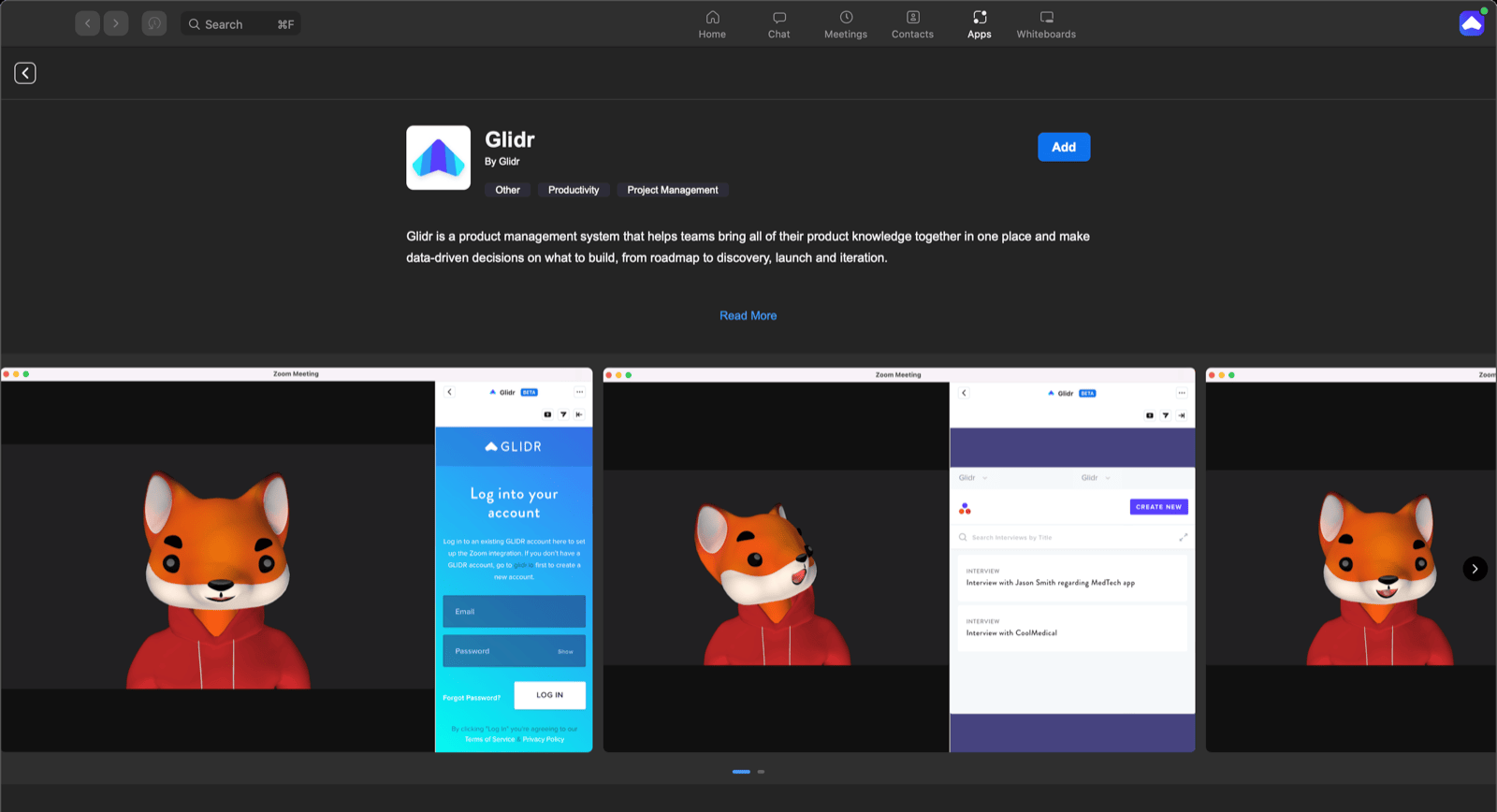Jump to the second carousel page dot
This screenshot has width=1497, height=812.
pos(761,772)
